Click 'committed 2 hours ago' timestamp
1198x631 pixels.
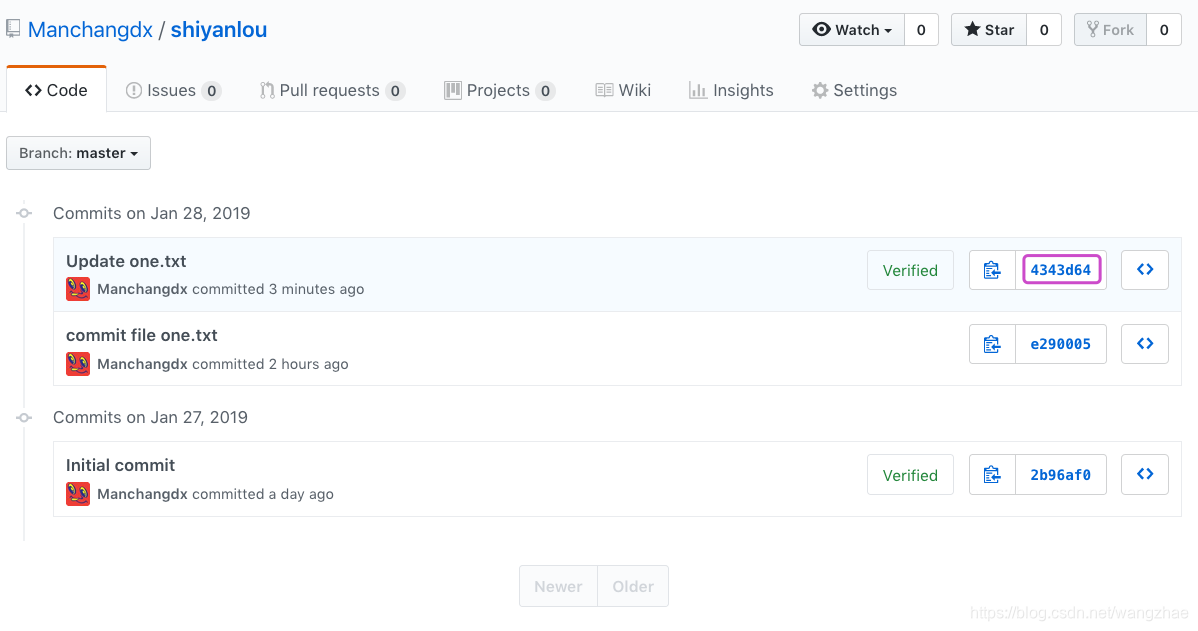pyautogui.click(x=270, y=364)
